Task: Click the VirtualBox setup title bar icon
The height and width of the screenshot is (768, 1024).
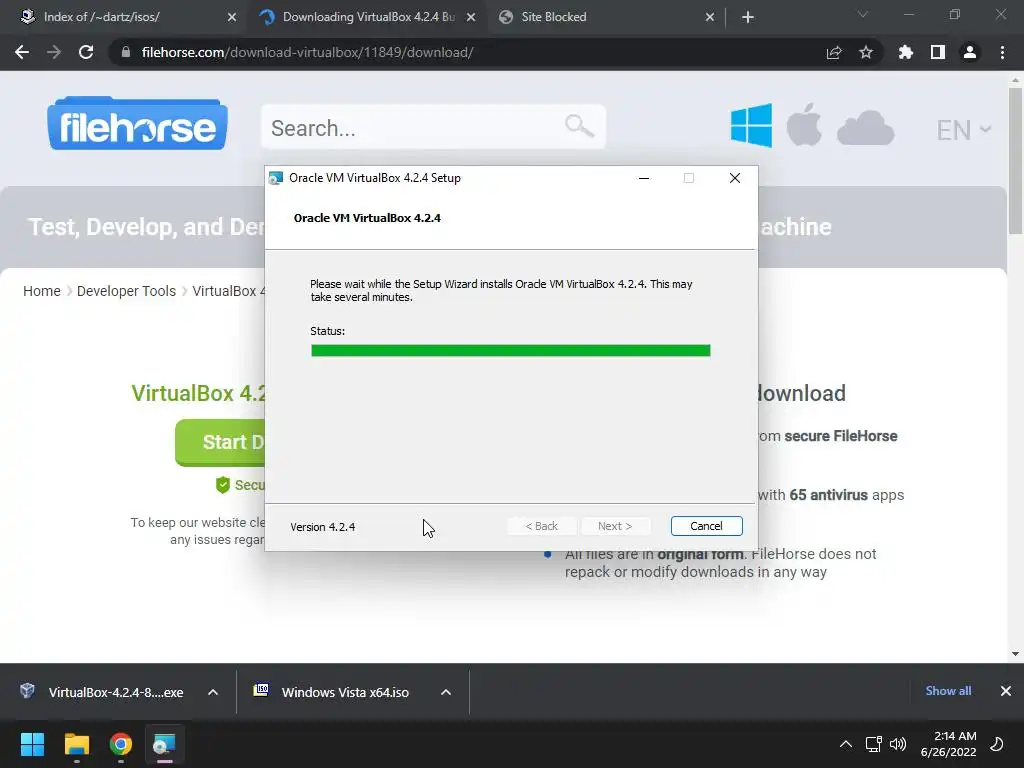Action: [x=276, y=178]
